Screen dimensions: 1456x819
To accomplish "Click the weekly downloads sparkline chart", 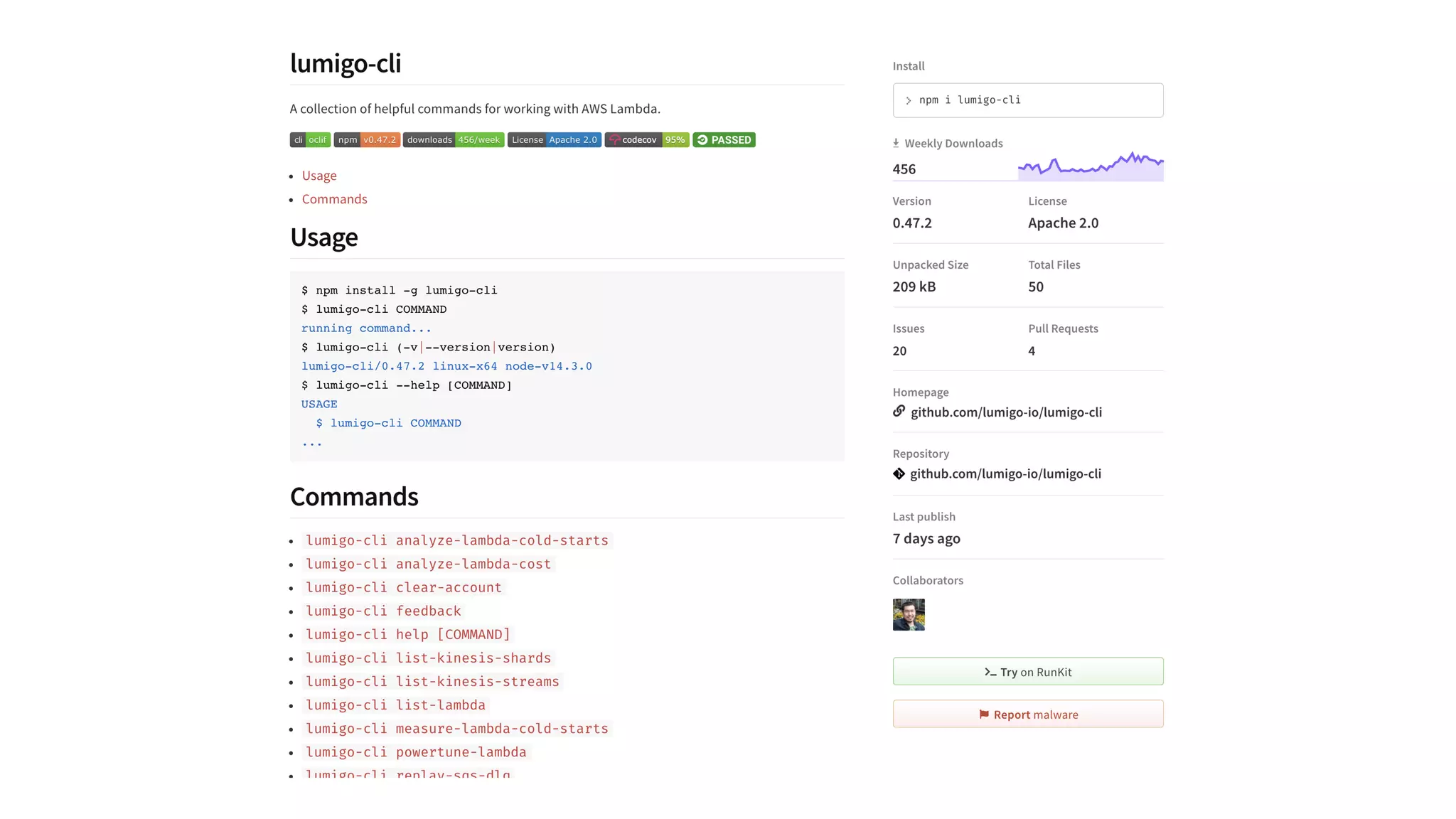I will click(x=1090, y=166).
